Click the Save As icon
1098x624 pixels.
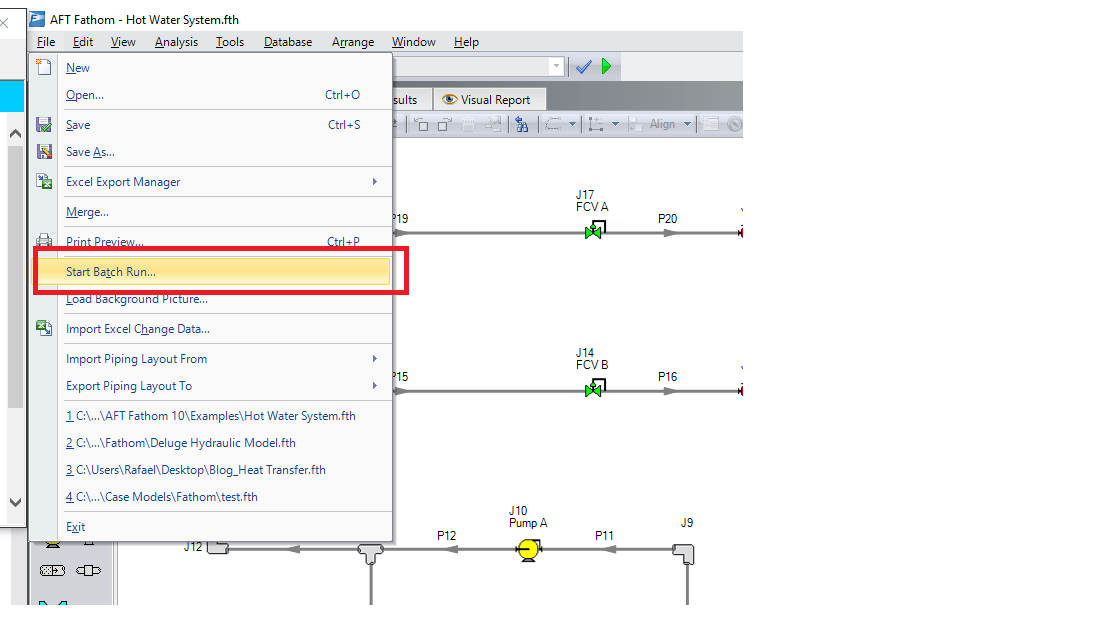44,151
